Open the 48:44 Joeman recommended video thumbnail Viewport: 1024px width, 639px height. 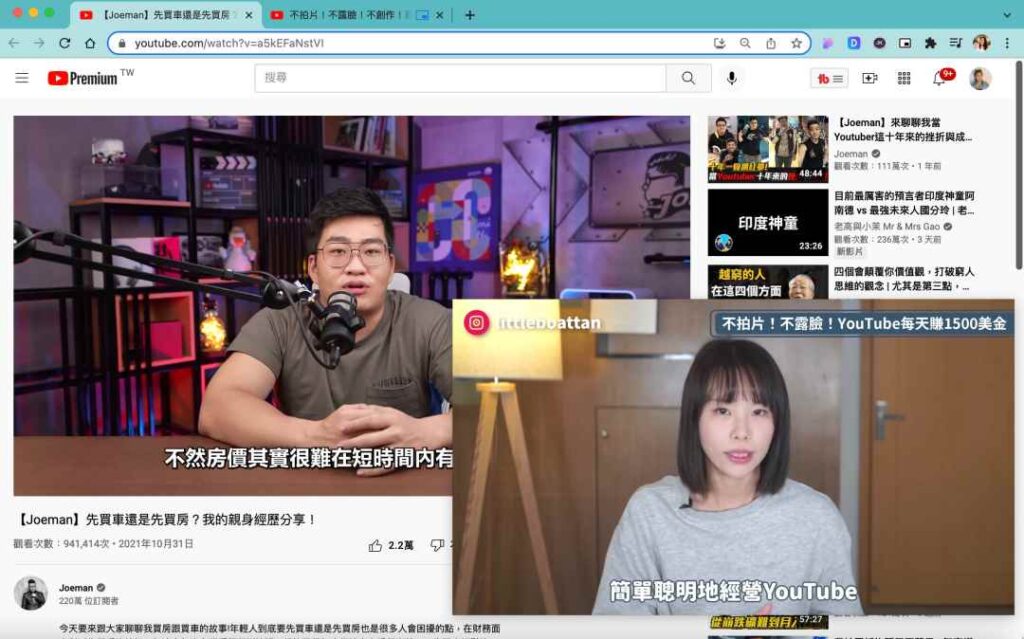pyautogui.click(x=768, y=149)
